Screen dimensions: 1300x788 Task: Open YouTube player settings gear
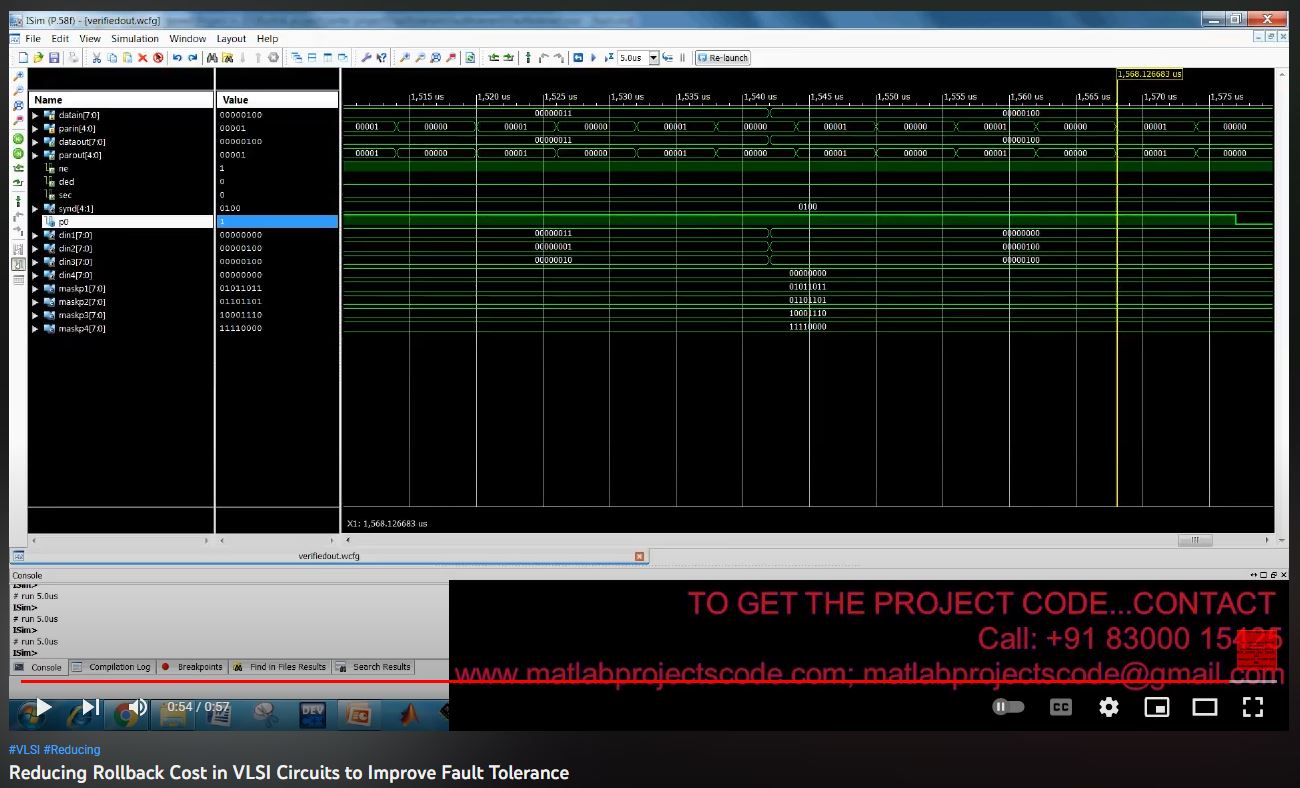pos(1108,707)
